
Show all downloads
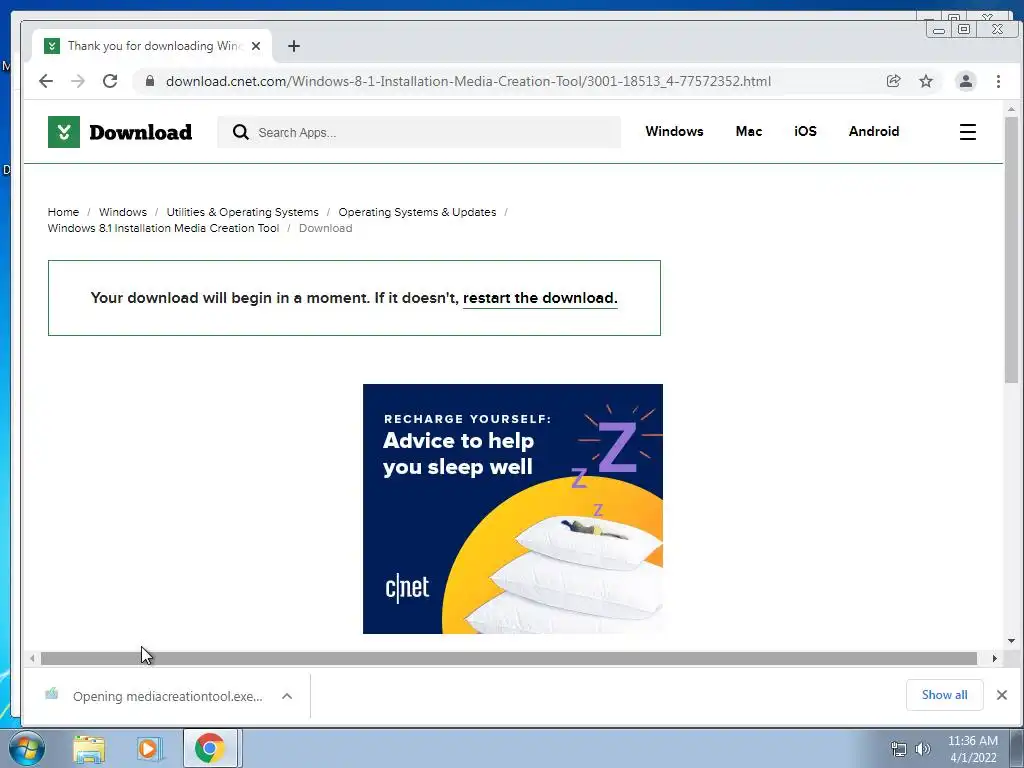tap(944, 695)
